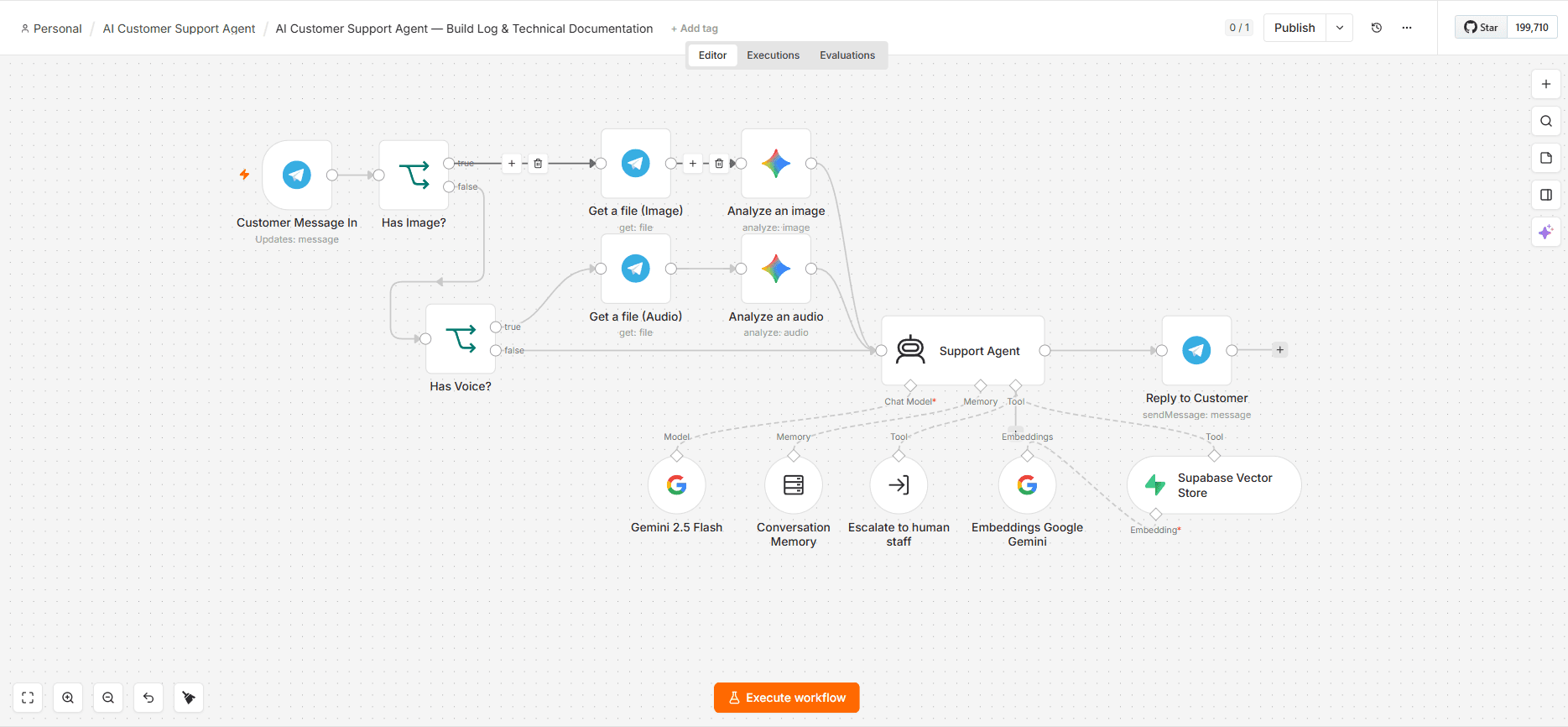Click the add node plus button in right sidebar

click(x=1546, y=84)
